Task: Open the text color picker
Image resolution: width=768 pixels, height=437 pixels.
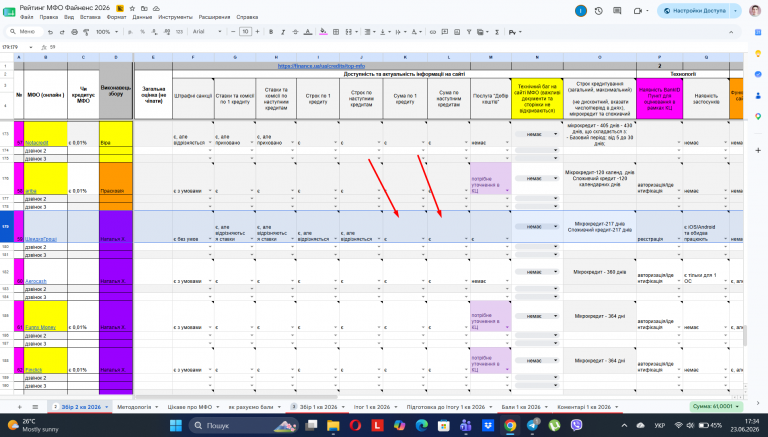Action: pyautogui.click(x=308, y=32)
